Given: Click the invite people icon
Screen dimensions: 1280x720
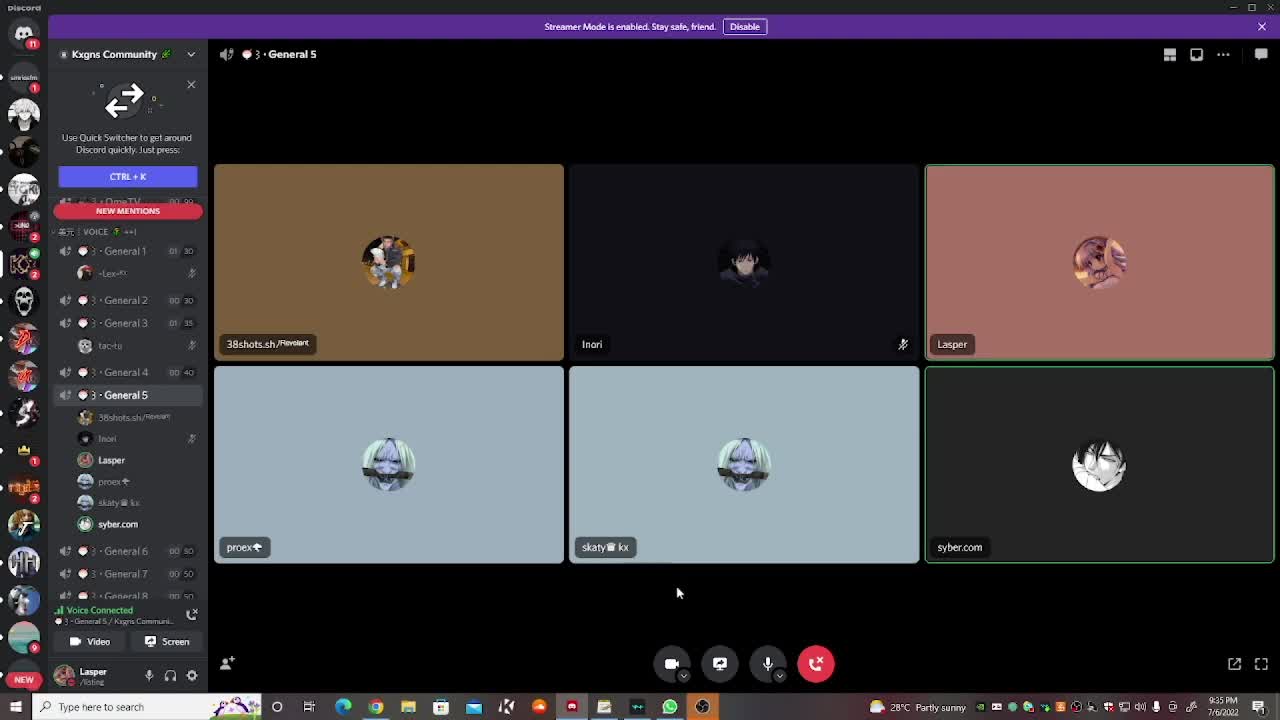Looking at the screenshot, I should (x=227, y=663).
